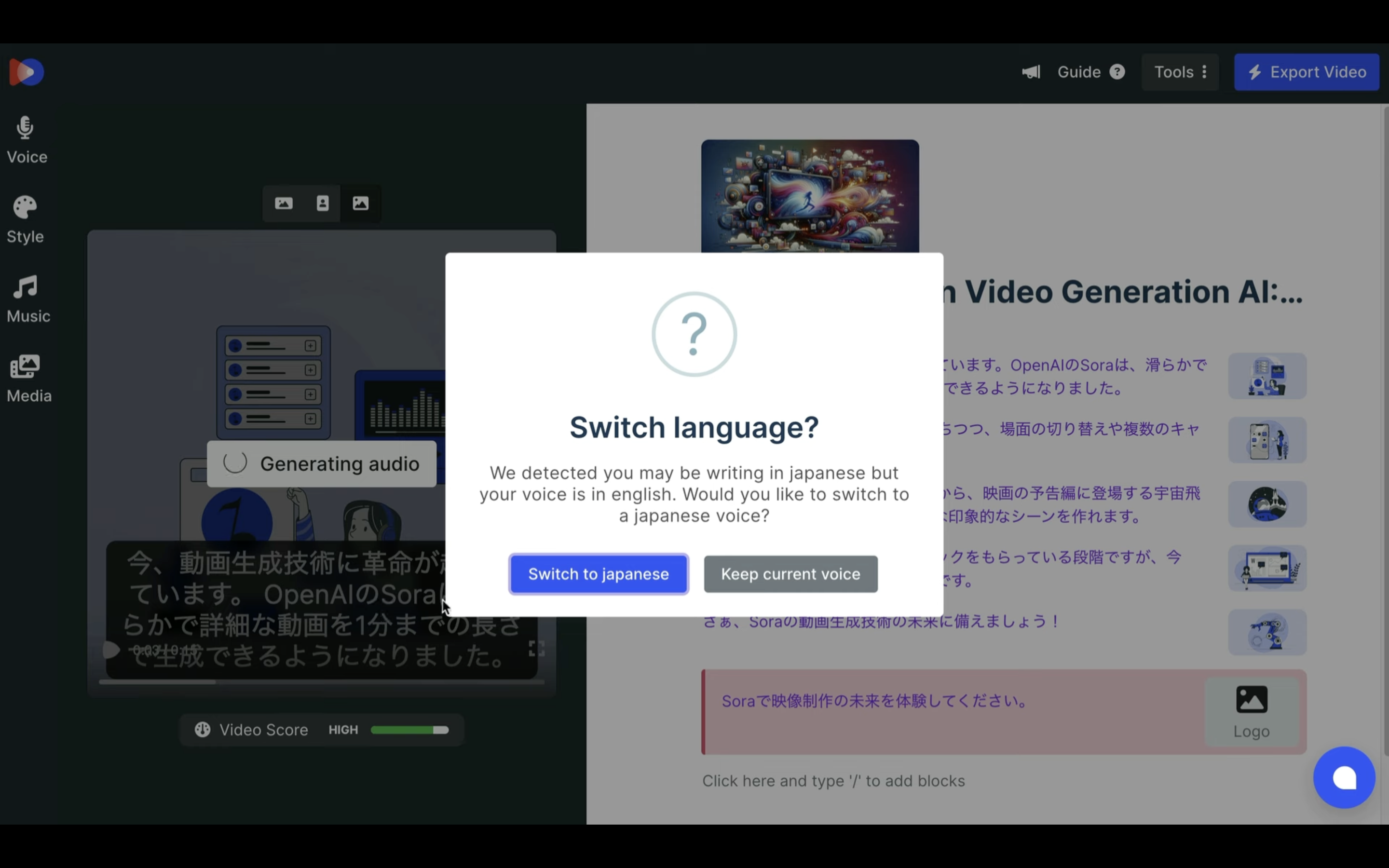This screenshot has height=868, width=1389.
Task: Open third scene thumbnail beside 映画の予告編 line
Action: [1267, 504]
